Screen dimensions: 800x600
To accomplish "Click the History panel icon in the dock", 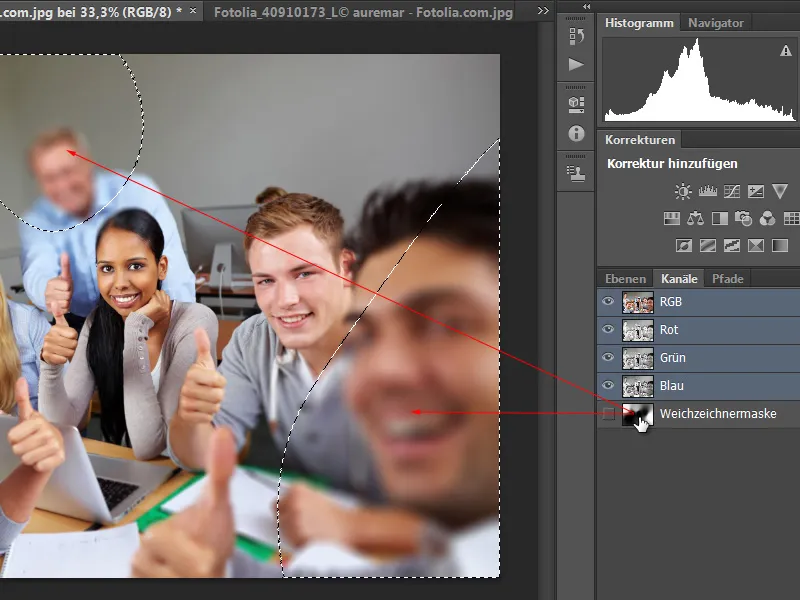I will click(575, 37).
